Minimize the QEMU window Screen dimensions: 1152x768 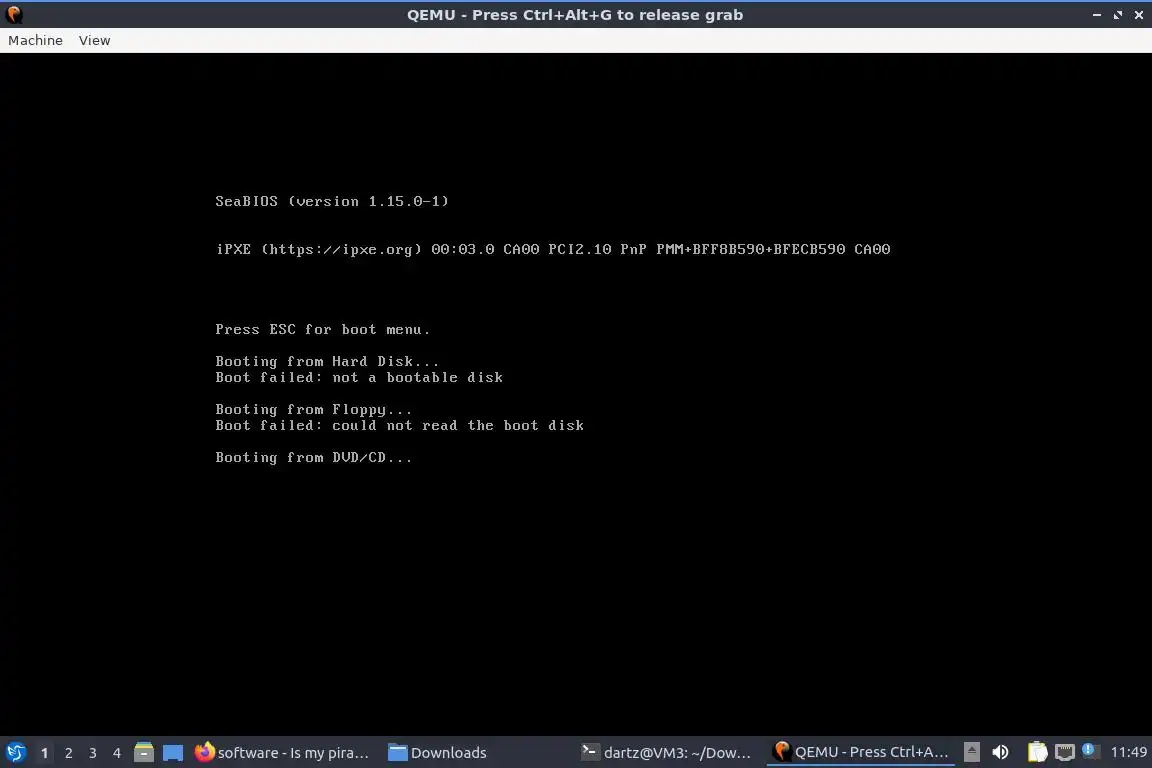1097,15
